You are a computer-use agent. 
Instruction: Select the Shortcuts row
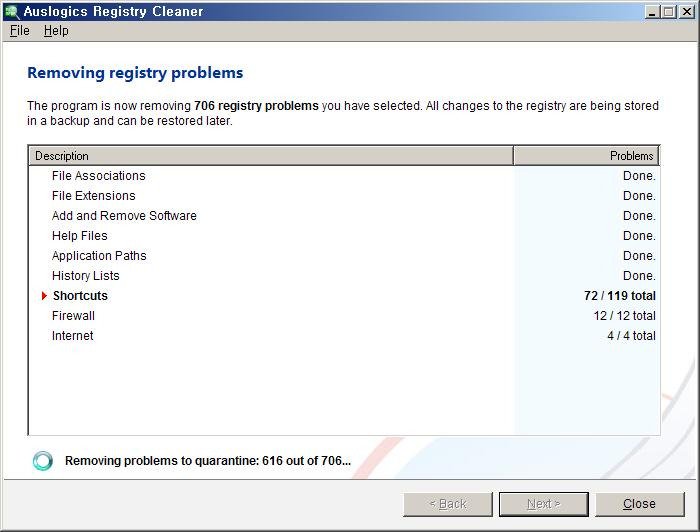pyautogui.click(x=344, y=296)
